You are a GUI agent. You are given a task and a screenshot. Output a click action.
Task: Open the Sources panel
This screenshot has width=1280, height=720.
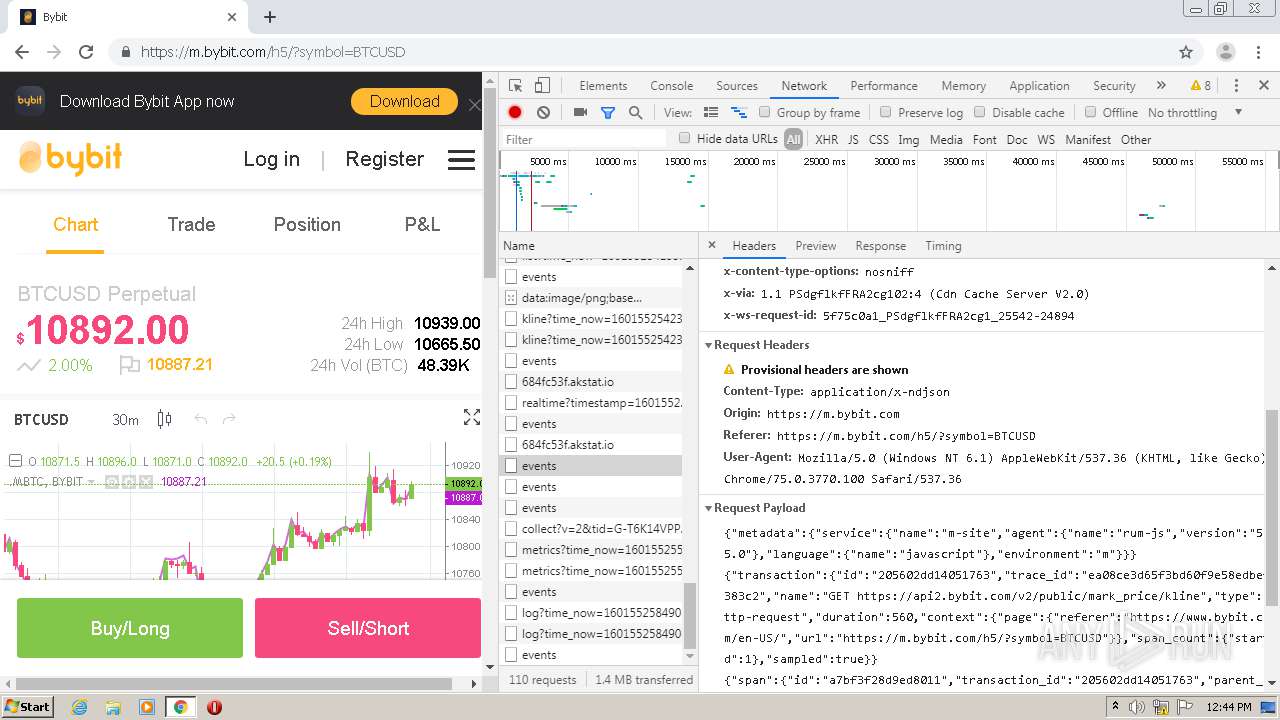[x=737, y=86]
